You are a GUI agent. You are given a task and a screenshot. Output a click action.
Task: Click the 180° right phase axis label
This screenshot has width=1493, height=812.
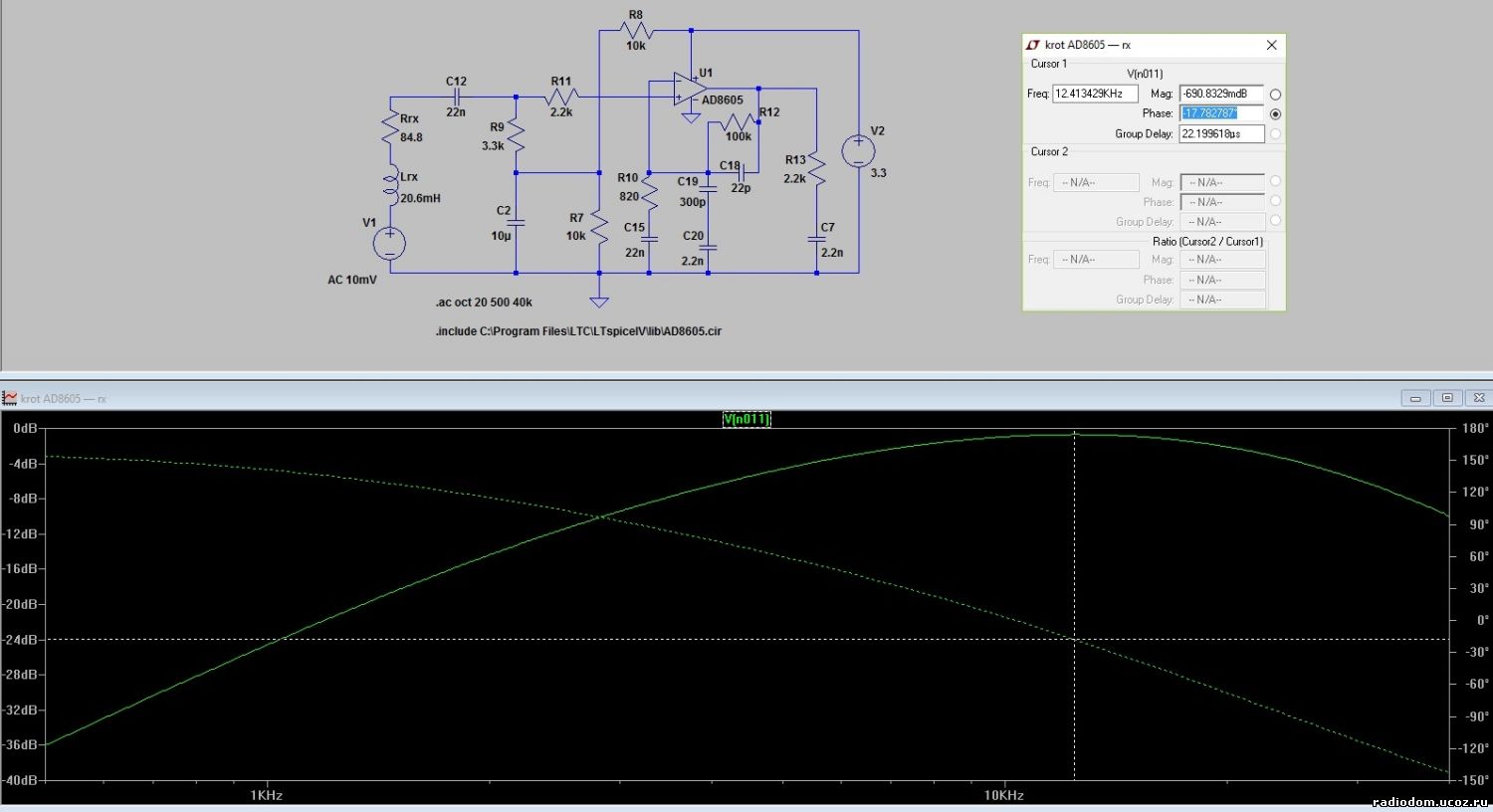[1475, 428]
